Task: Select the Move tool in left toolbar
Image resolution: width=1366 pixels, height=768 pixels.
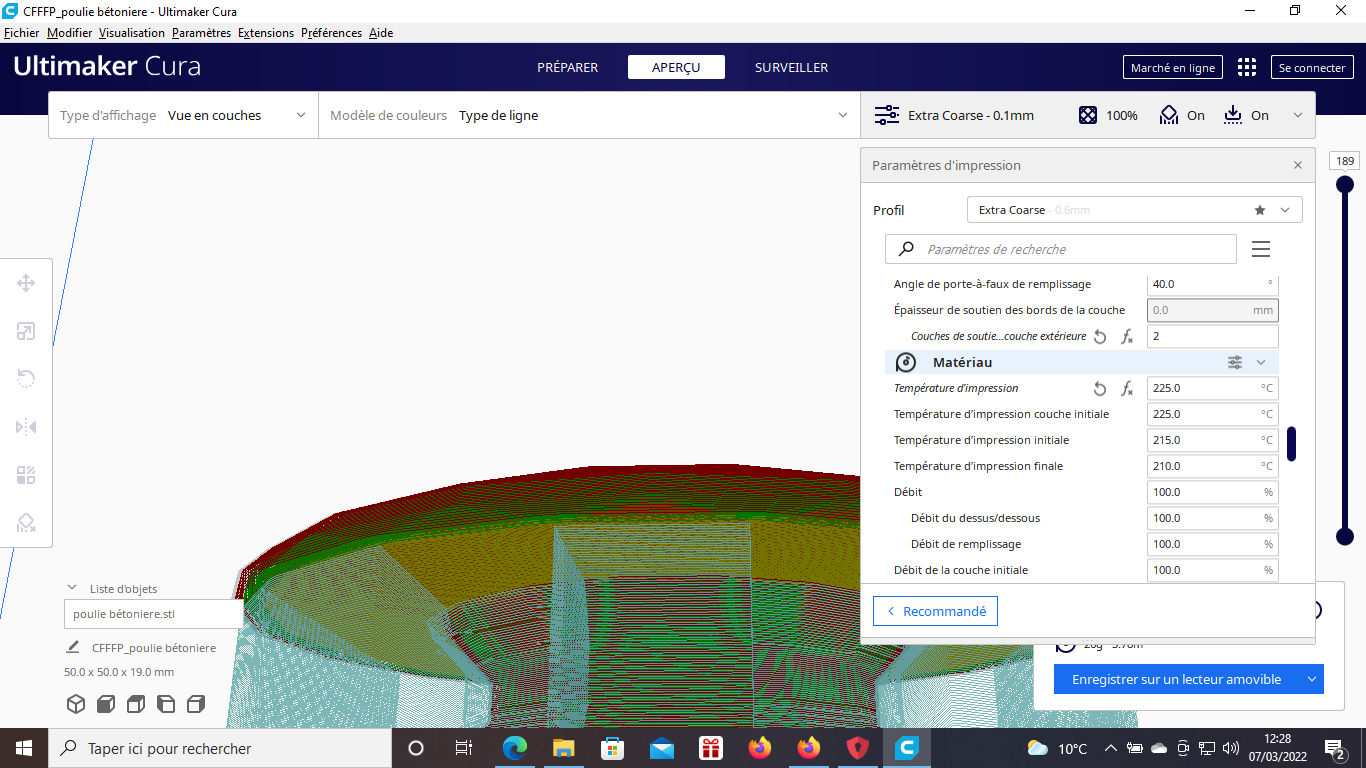Action: (x=26, y=283)
